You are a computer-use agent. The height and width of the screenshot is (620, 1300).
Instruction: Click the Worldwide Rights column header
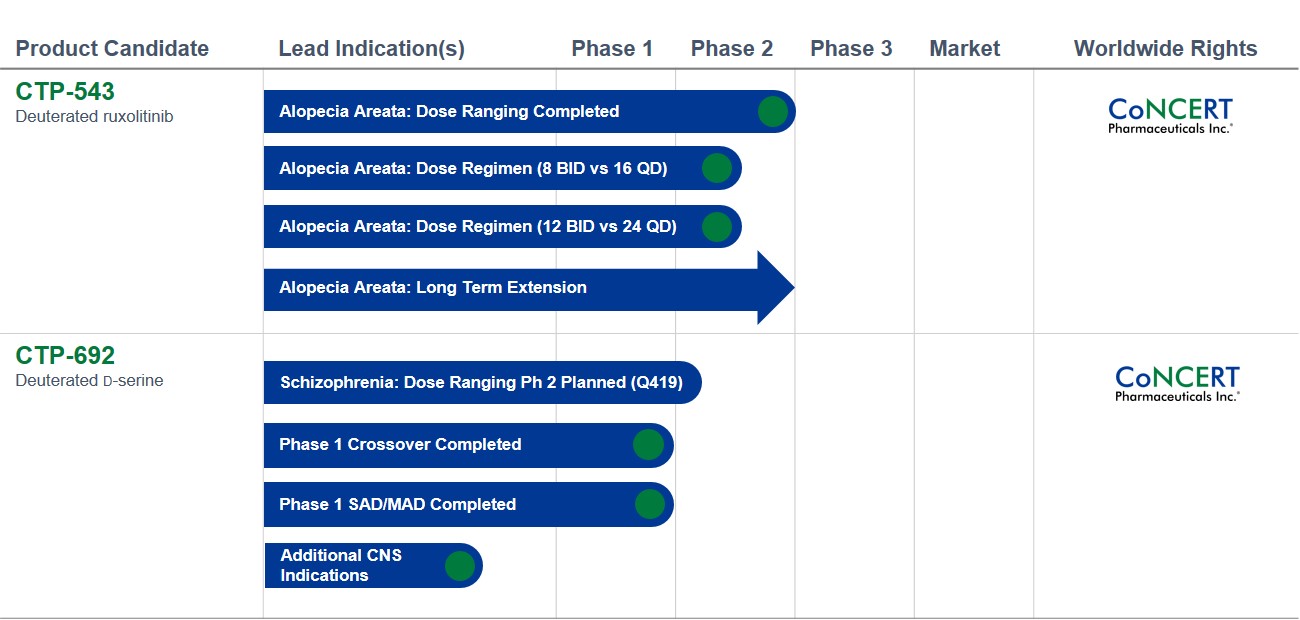point(1166,48)
